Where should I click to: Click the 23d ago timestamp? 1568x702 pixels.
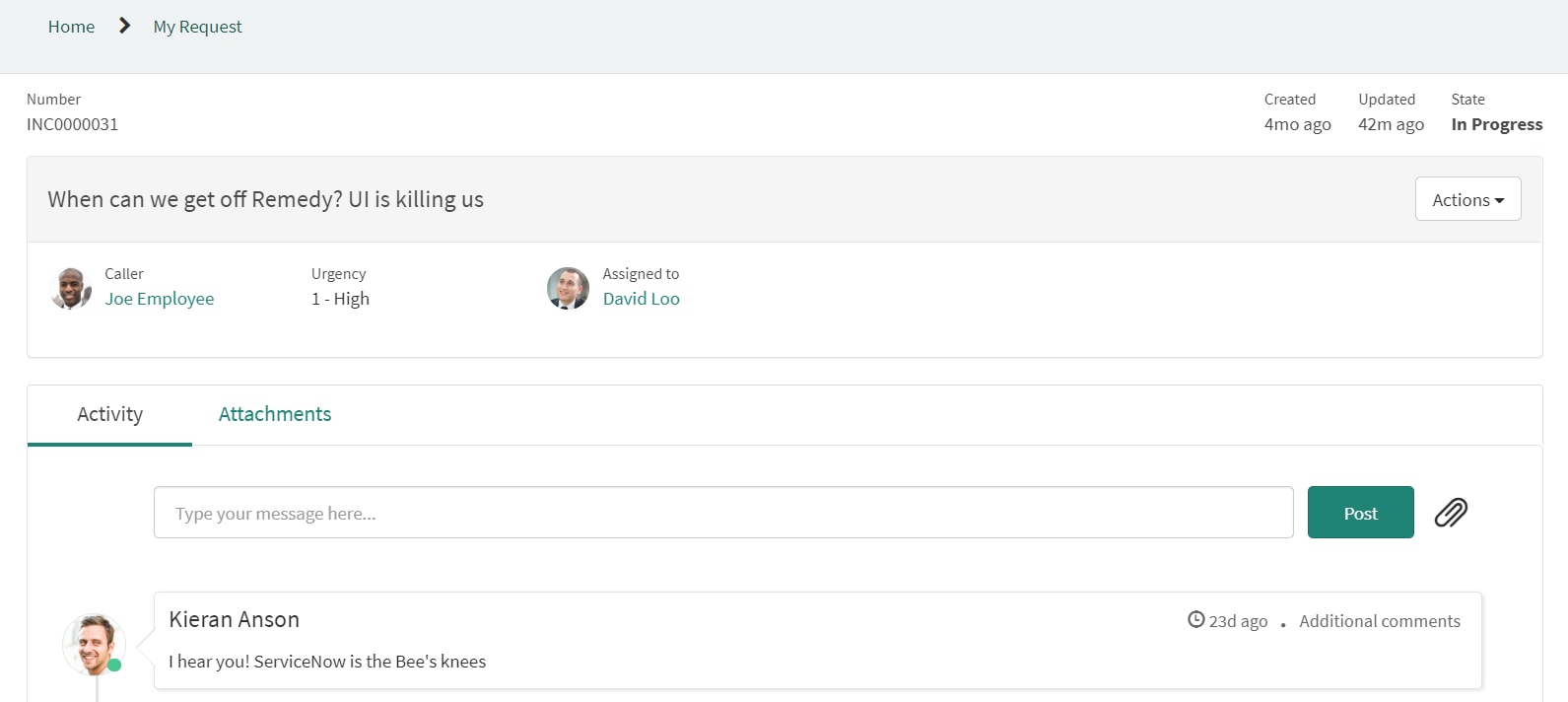(1238, 621)
